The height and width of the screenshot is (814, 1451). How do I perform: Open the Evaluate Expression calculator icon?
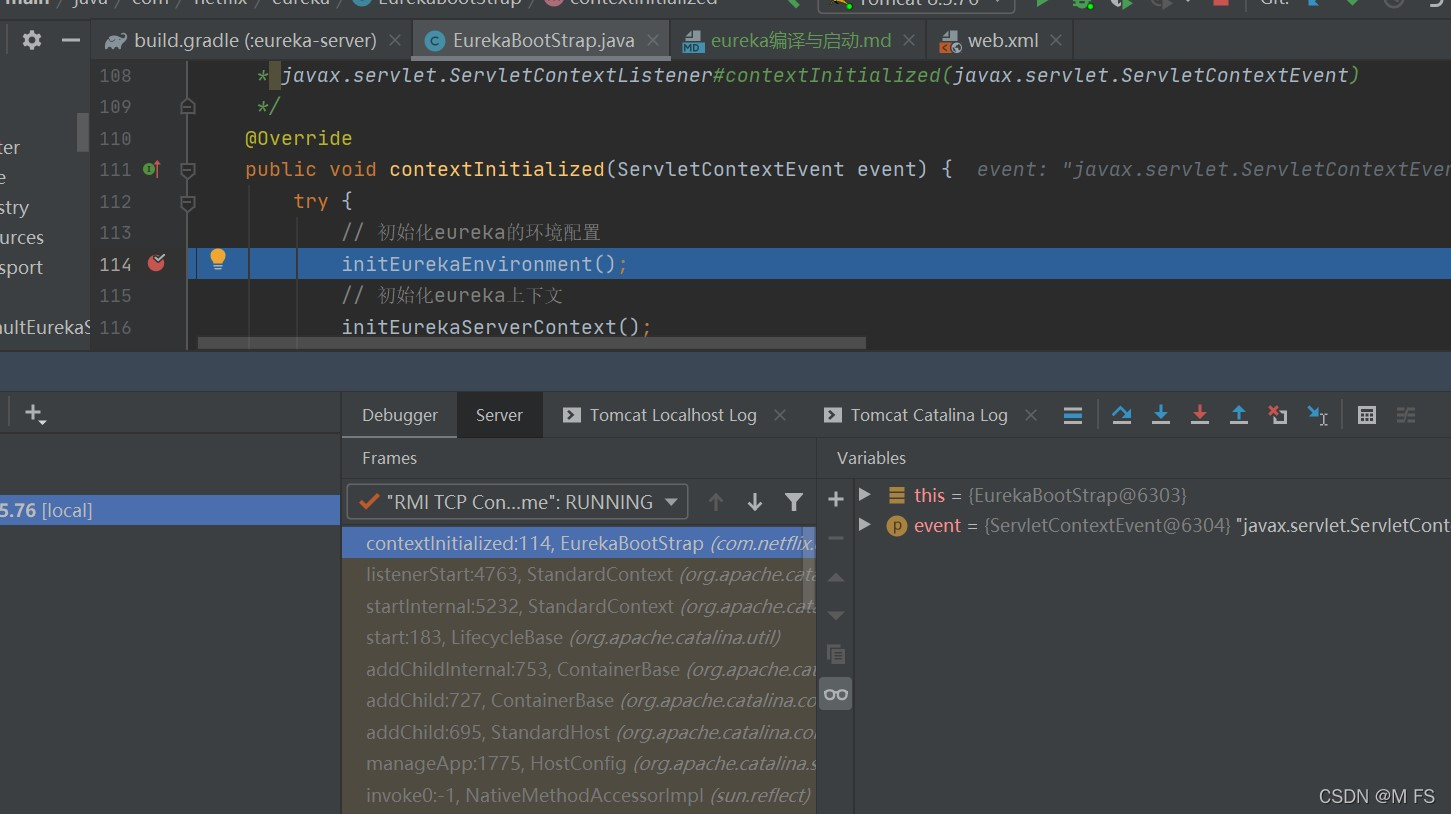tap(1367, 415)
